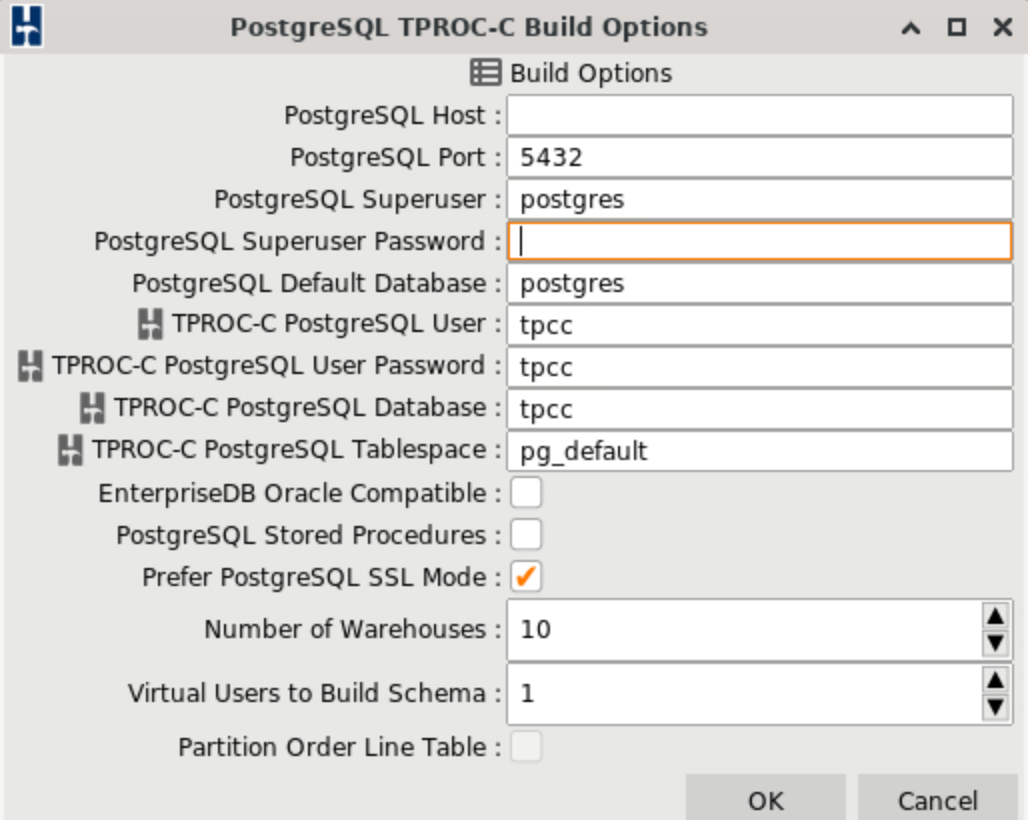1028x820 pixels.
Task: Click the PostgreSQL Superuser field
Action: (760, 199)
